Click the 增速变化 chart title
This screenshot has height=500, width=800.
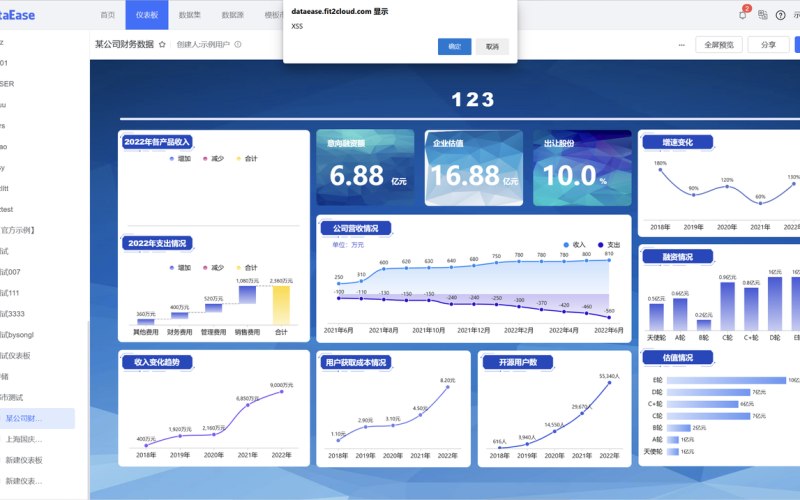(678, 142)
